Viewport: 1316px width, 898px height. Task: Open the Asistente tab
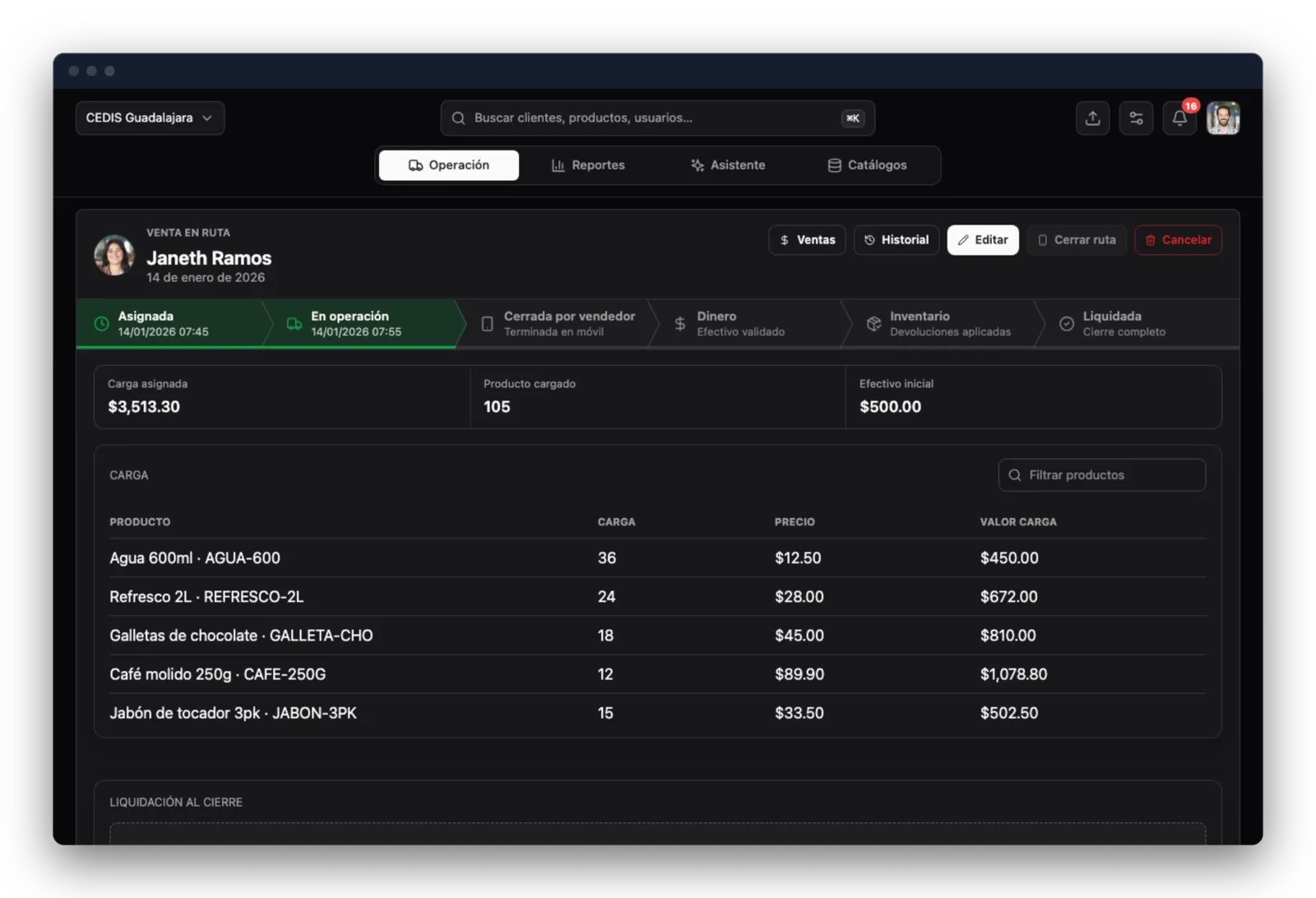click(x=728, y=165)
